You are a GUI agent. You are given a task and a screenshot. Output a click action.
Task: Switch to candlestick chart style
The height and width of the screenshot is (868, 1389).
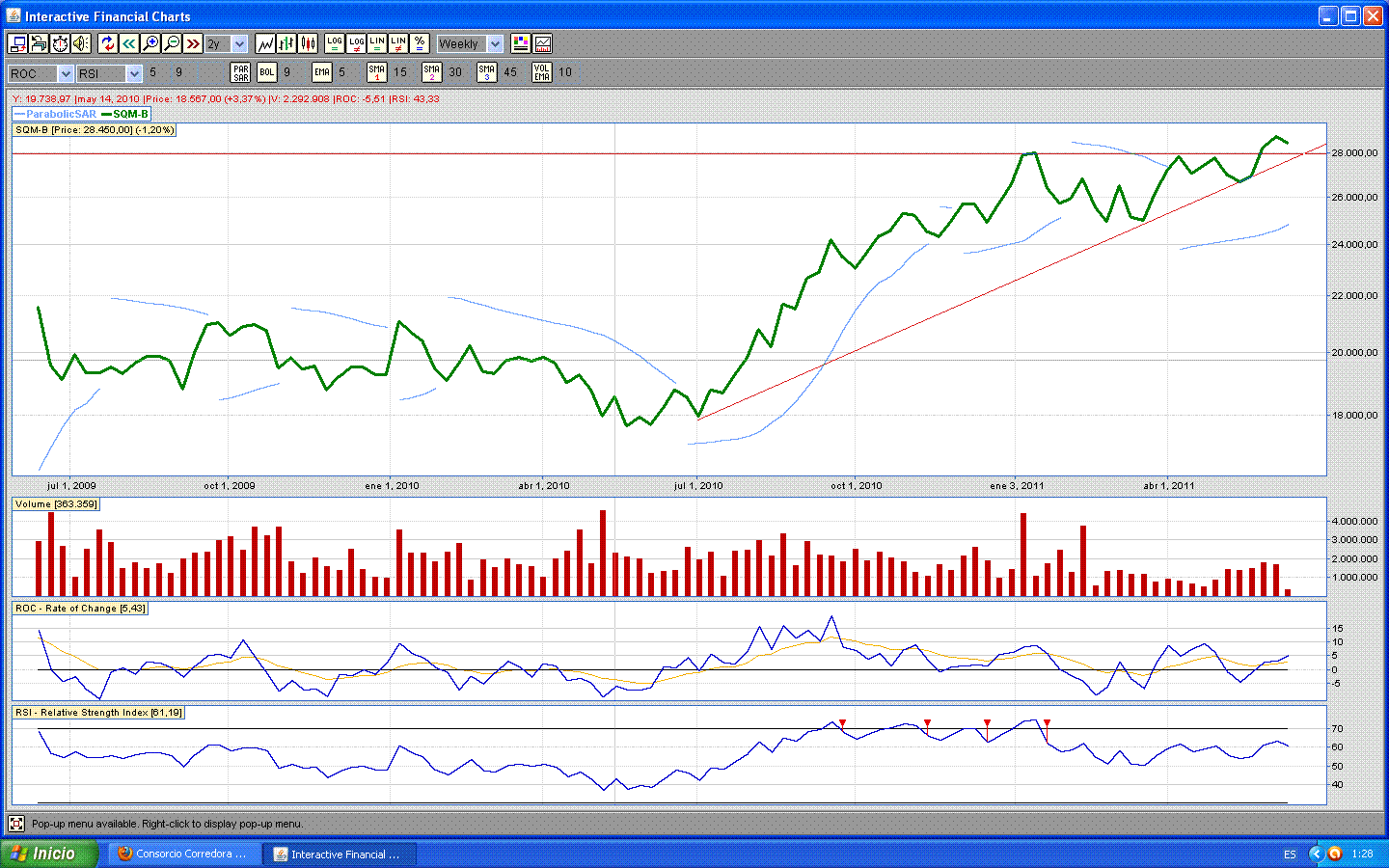coord(308,43)
